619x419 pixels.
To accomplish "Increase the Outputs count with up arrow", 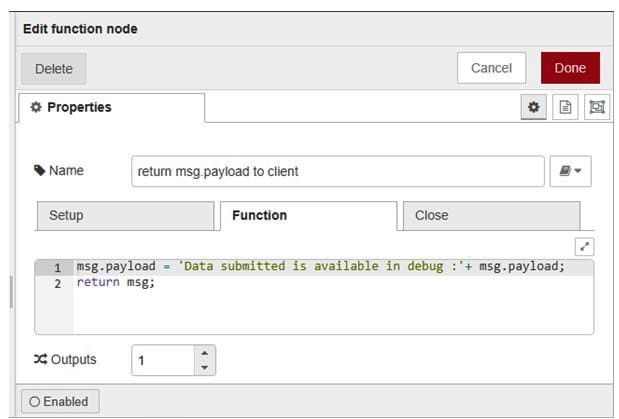I will point(204,353).
